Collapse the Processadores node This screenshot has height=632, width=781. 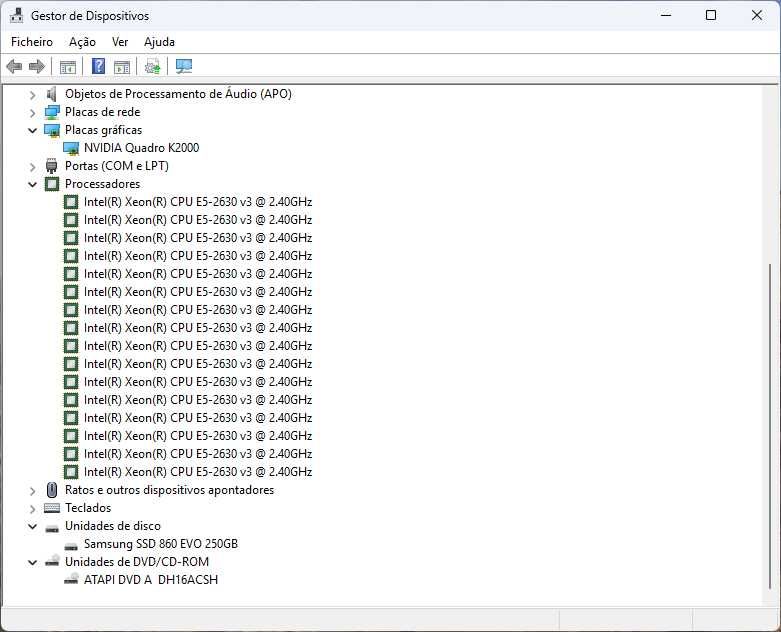[x=32, y=184]
